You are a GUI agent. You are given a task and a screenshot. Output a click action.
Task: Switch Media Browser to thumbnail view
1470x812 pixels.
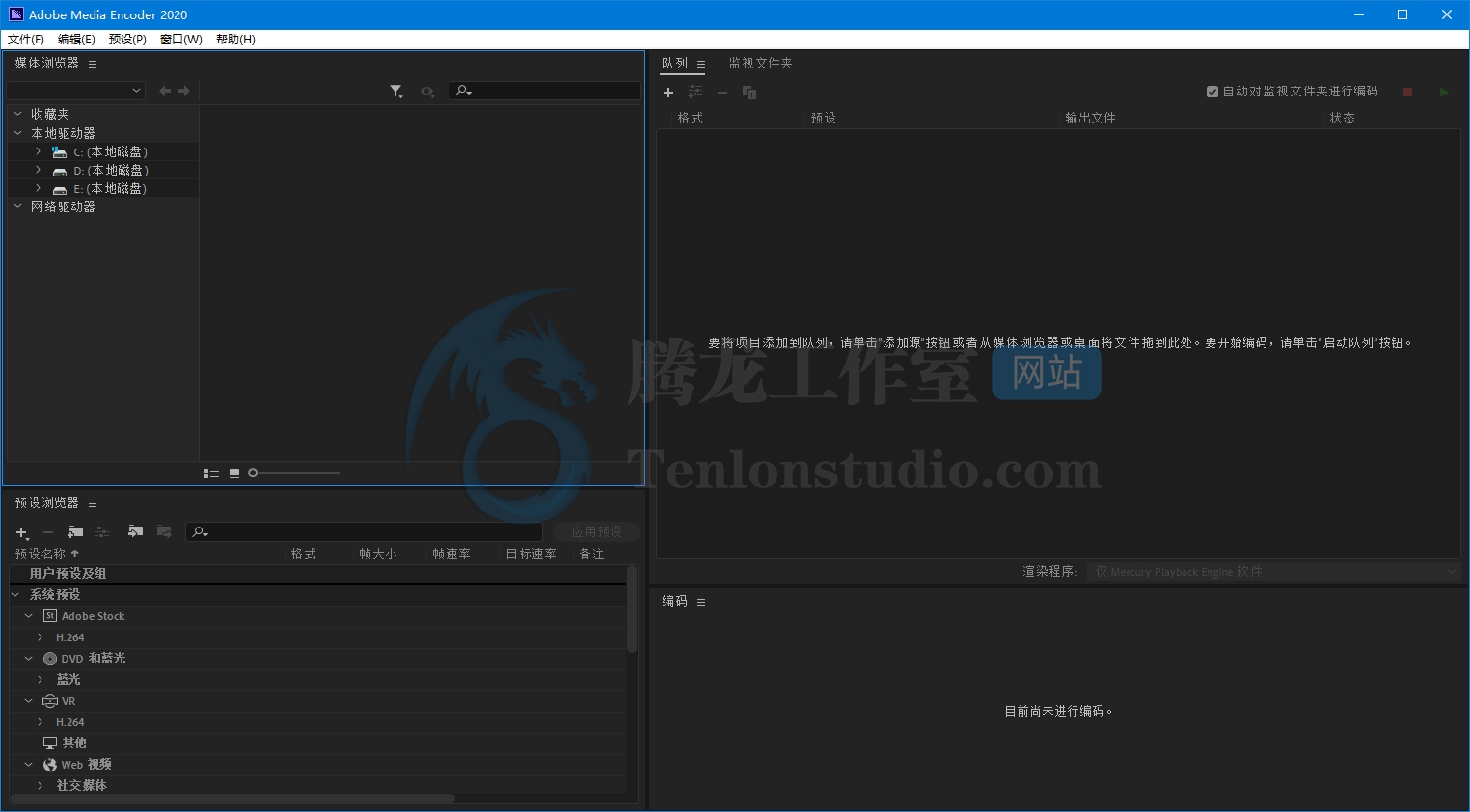coord(234,474)
